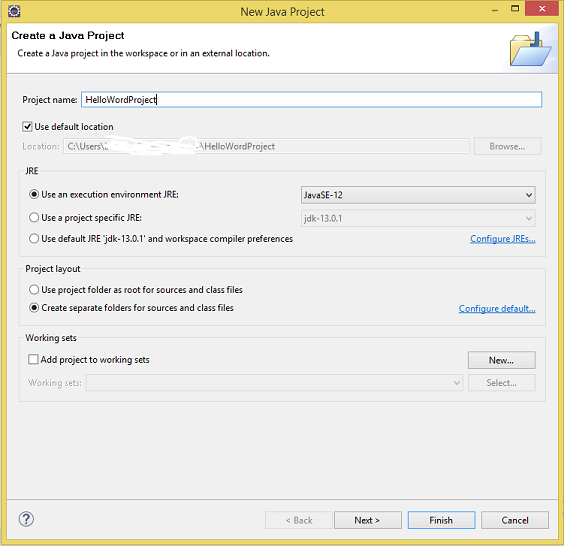Image resolution: width=564 pixels, height=546 pixels.
Task: Close the New Java Project dialog
Action: [x=542, y=9]
